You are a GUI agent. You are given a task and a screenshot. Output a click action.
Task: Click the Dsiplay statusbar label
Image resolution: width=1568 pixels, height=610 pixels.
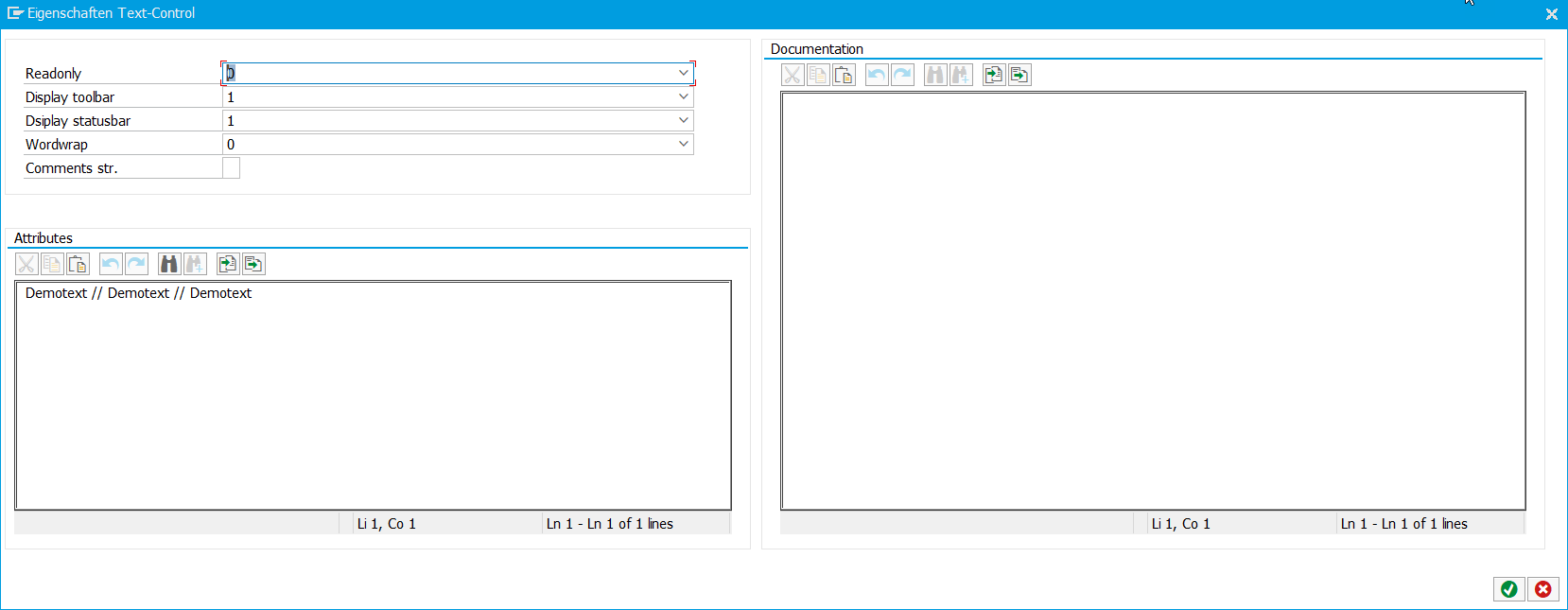78,121
